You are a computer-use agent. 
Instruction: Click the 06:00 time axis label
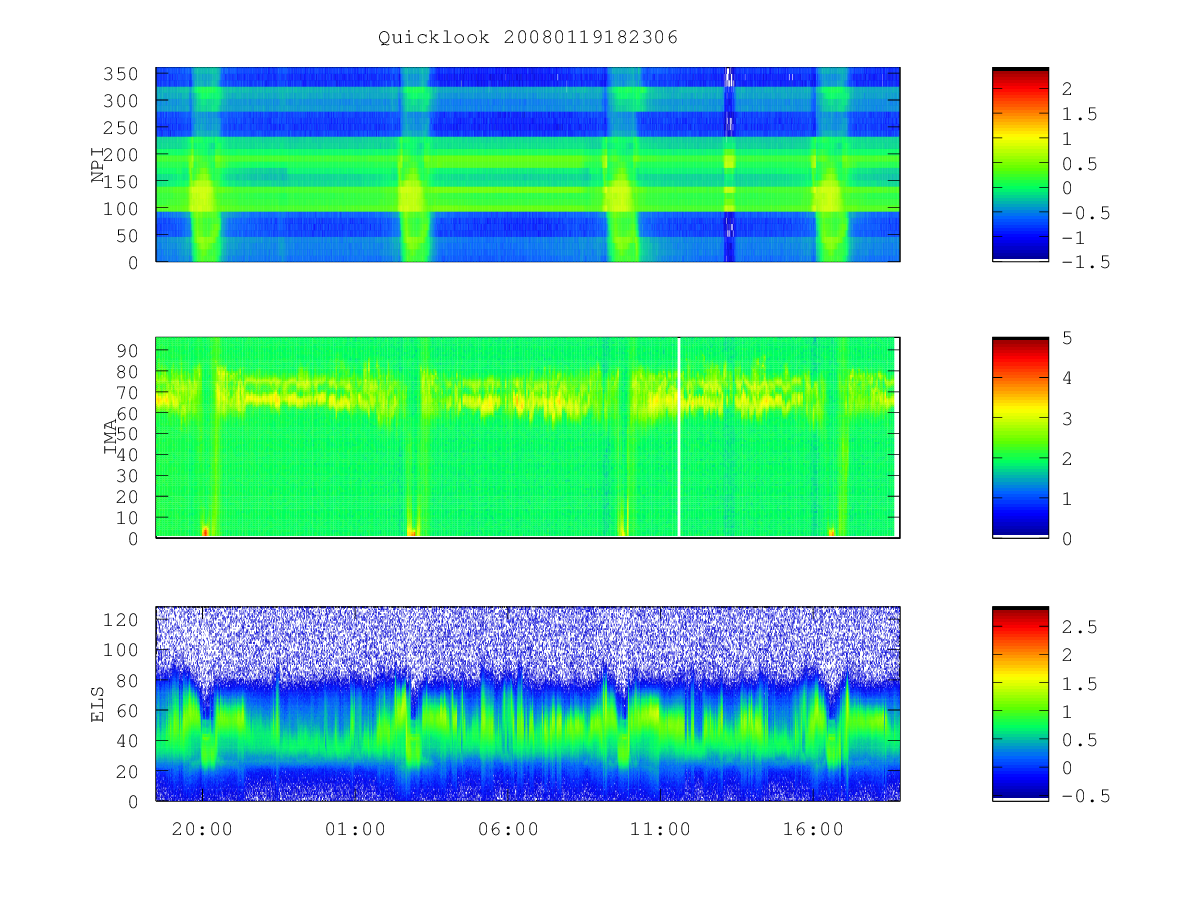coord(508,829)
